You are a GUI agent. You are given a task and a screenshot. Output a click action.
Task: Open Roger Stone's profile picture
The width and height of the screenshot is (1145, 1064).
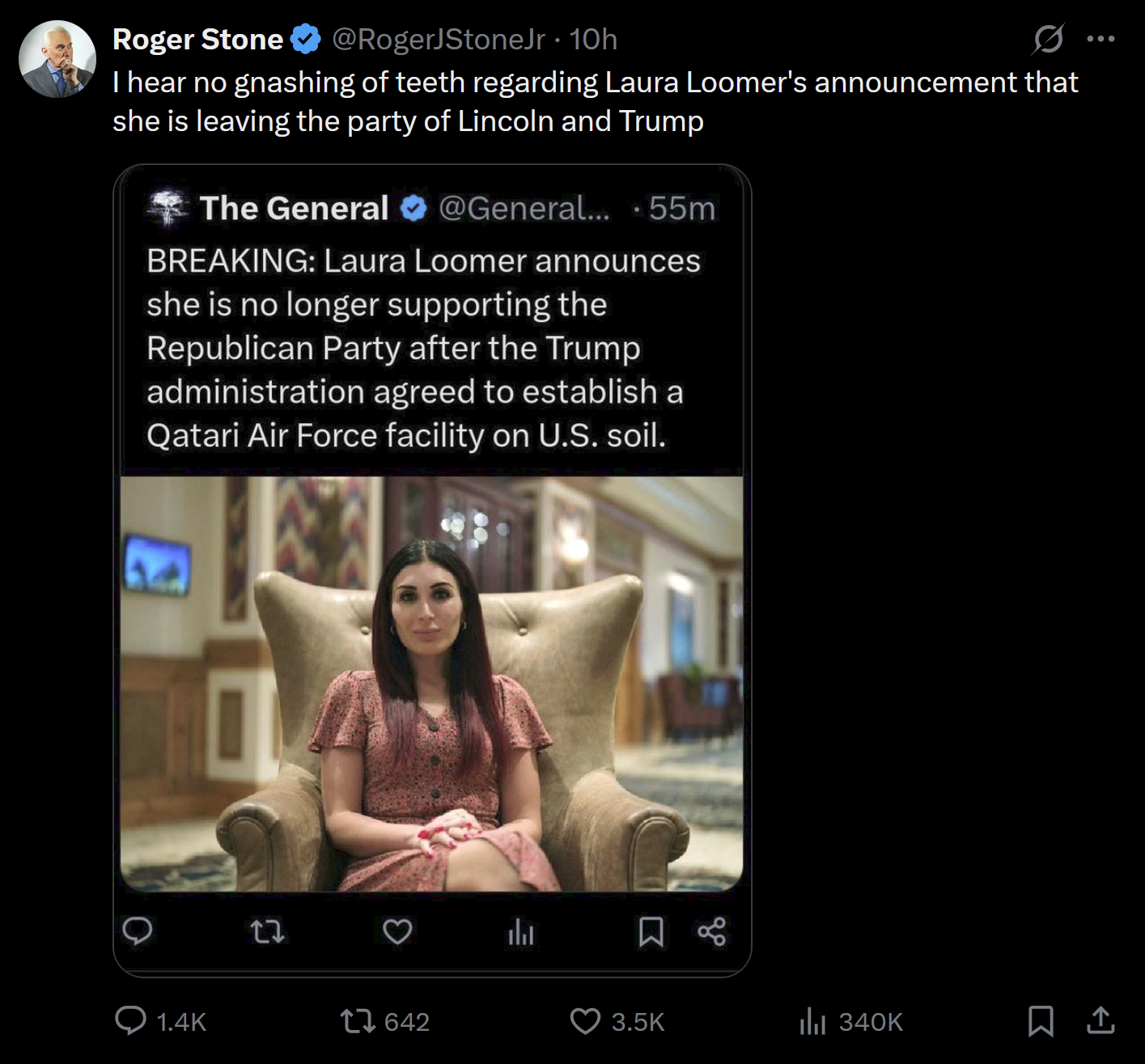click(x=57, y=59)
